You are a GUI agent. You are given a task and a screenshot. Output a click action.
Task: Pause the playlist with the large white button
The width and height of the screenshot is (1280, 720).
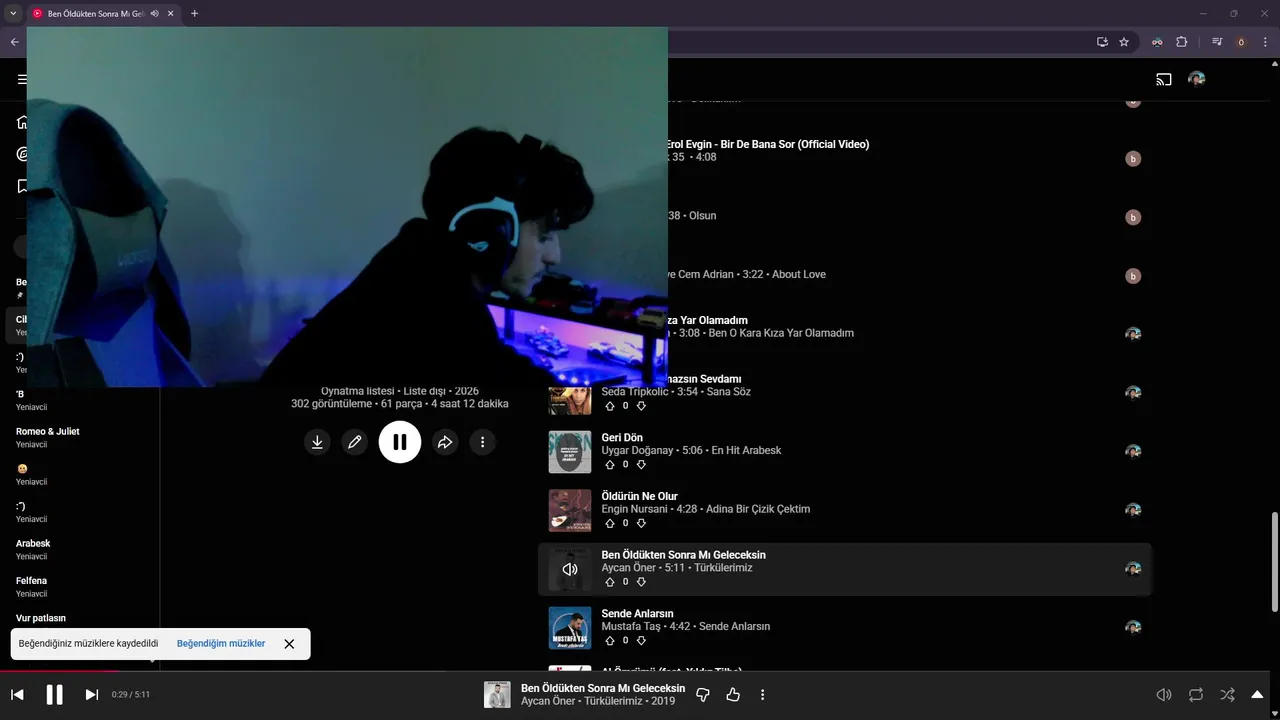click(x=399, y=441)
